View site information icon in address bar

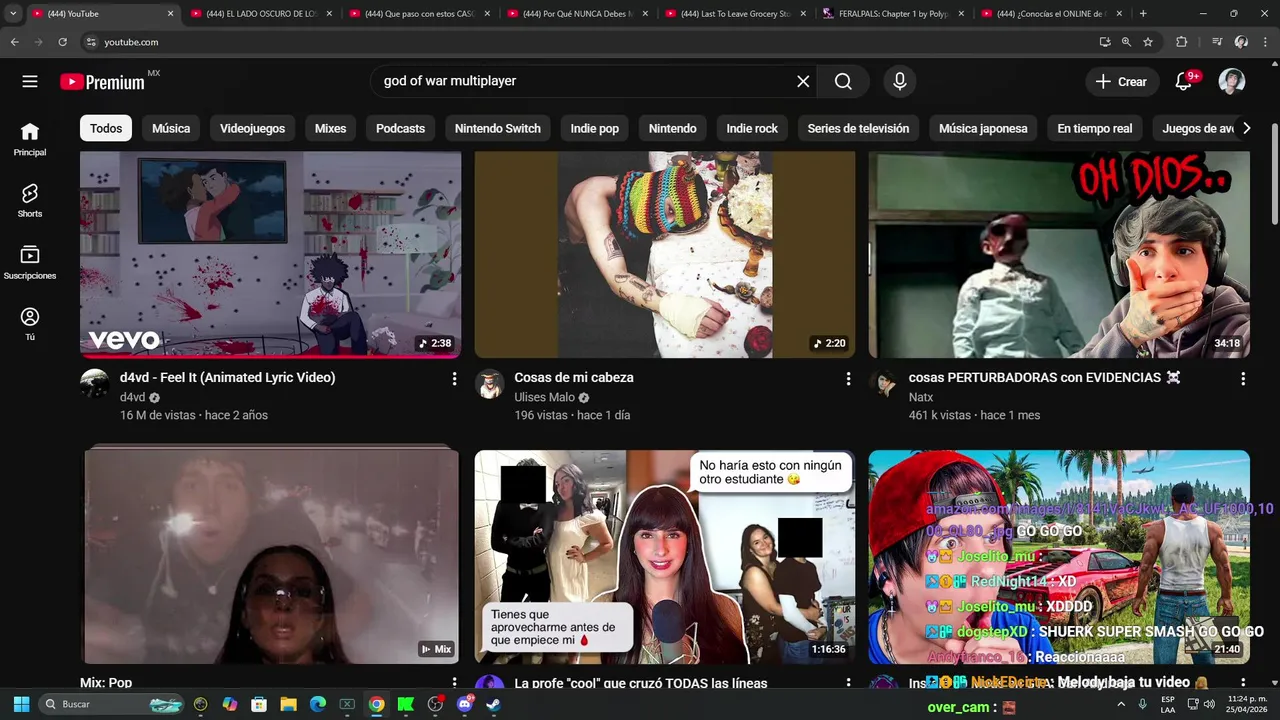(x=91, y=42)
